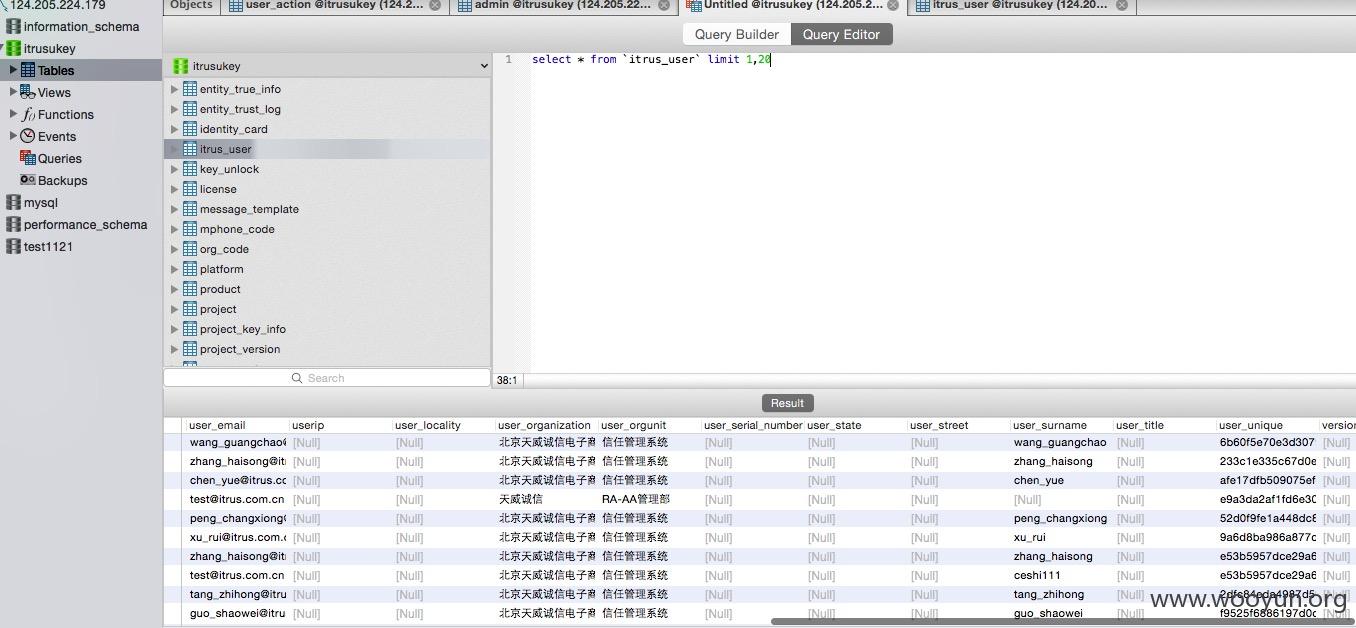Click into the SQL query editor text

click(x=651, y=60)
